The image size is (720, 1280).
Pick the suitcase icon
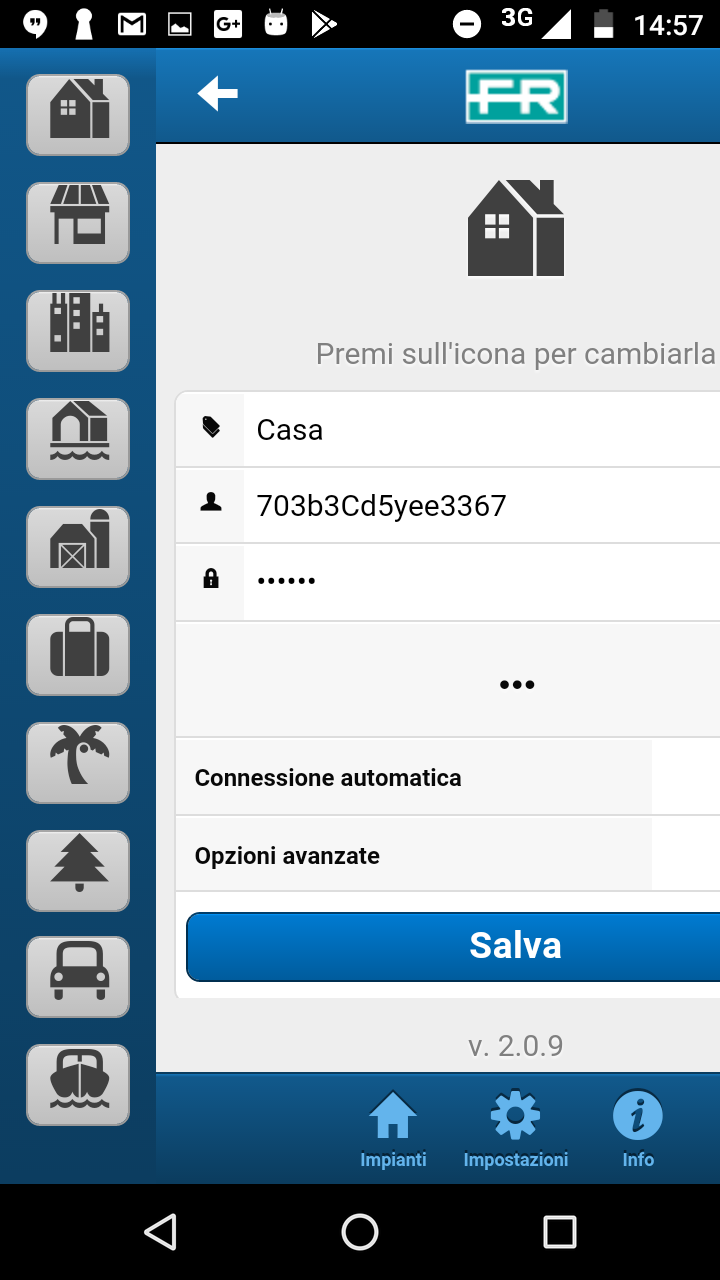coord(78,655)
